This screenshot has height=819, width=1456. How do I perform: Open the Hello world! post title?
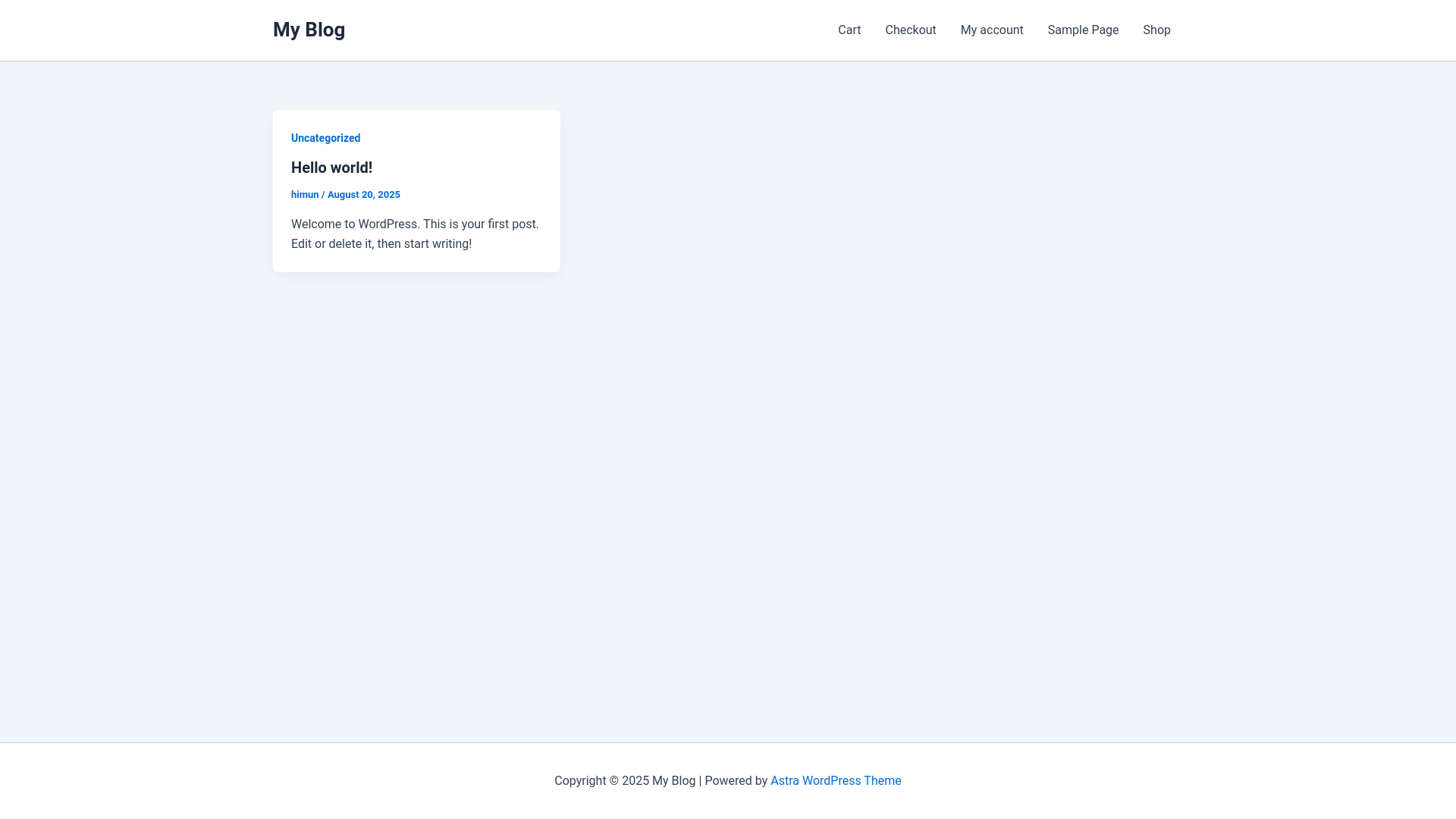[x=331, y=168]
